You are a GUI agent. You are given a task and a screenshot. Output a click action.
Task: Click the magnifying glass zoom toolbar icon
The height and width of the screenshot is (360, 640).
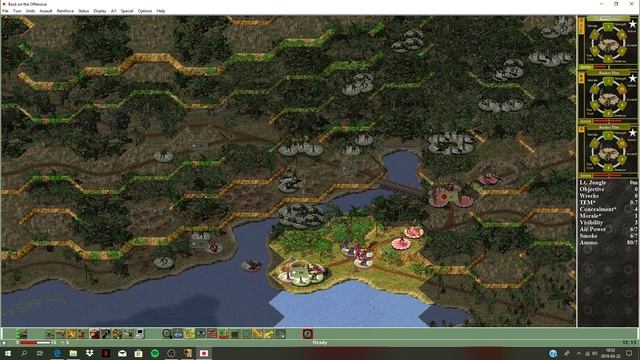[x=167, y=334]
